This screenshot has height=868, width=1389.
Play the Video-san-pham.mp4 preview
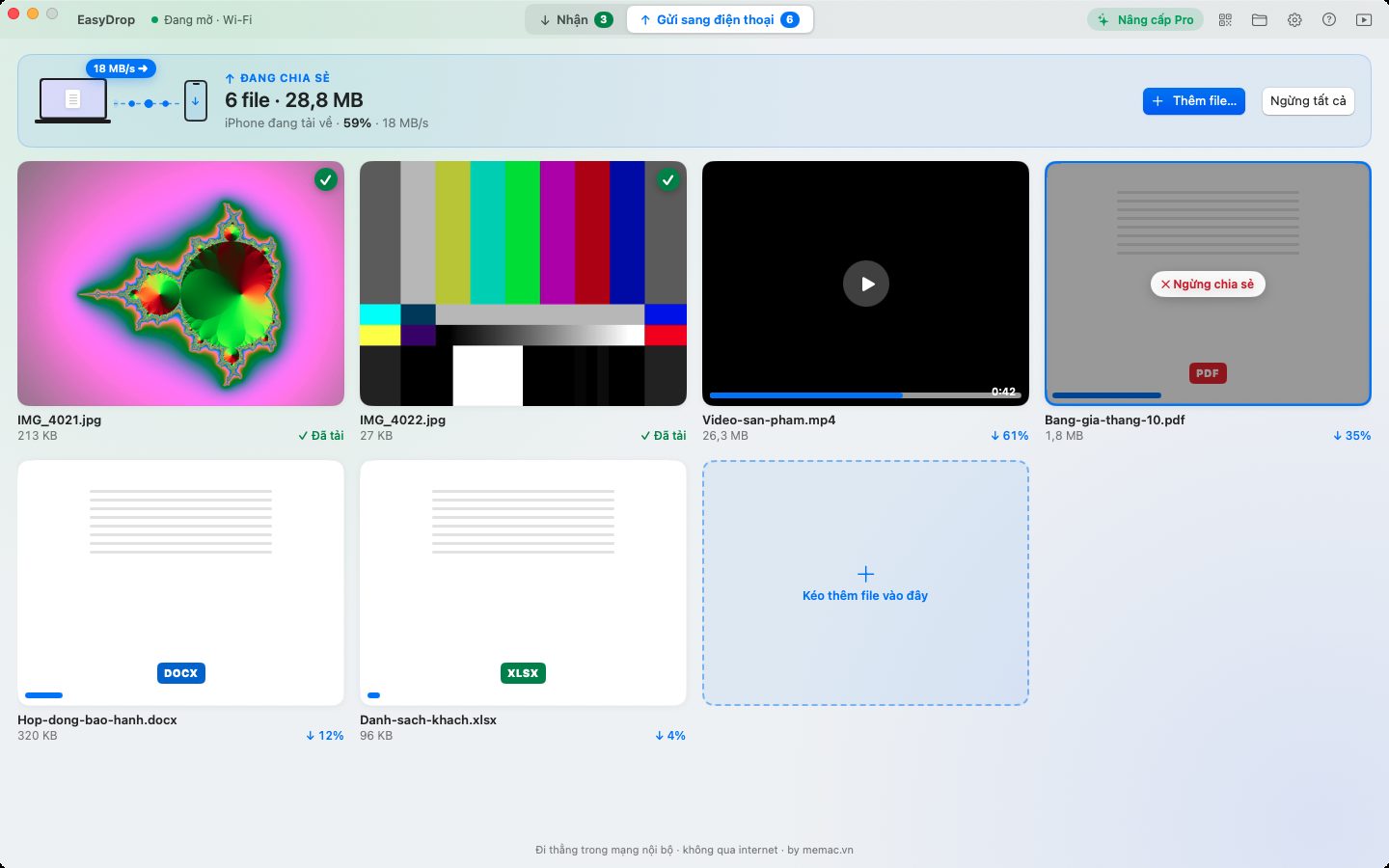pos(866,284)
